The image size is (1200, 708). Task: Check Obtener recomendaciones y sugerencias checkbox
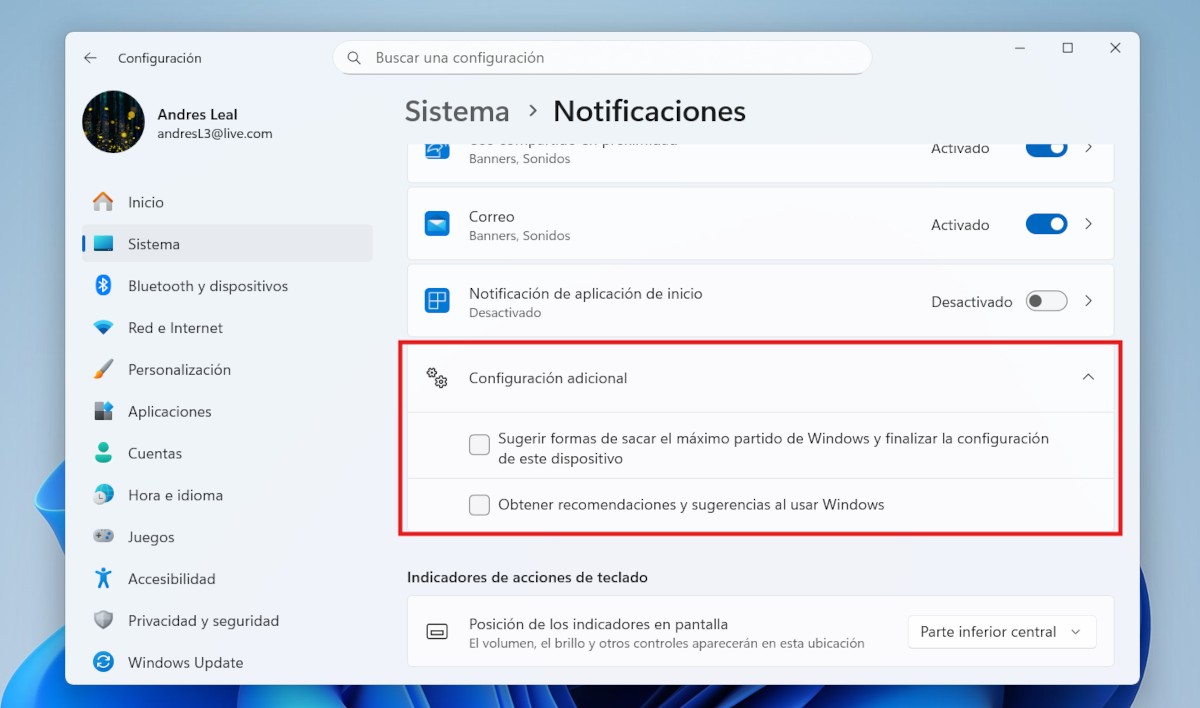click(480, 505)
